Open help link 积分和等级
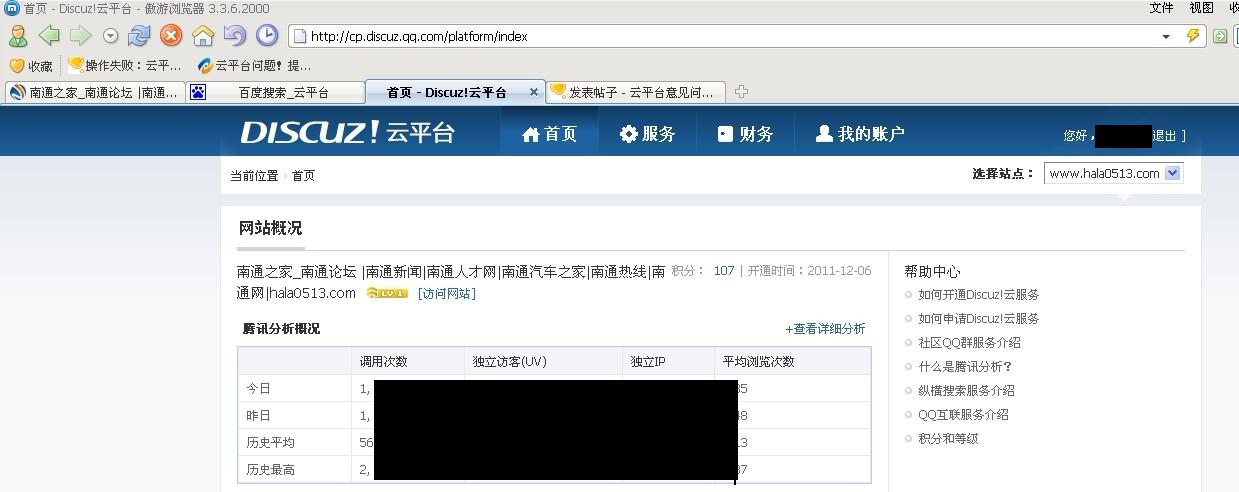Viewport: 1239px width, 492px height. point(948,439)
